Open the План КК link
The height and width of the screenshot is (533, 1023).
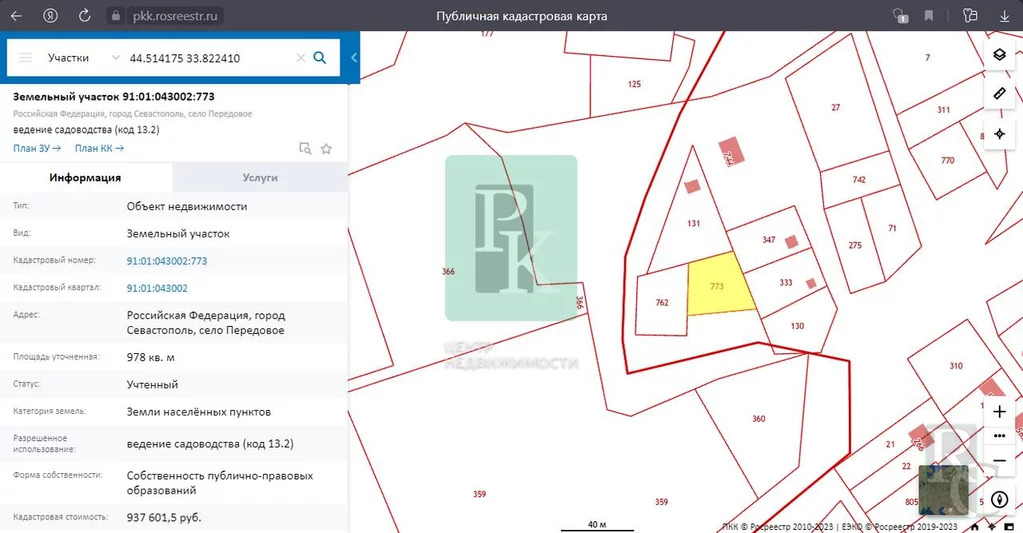99,148
